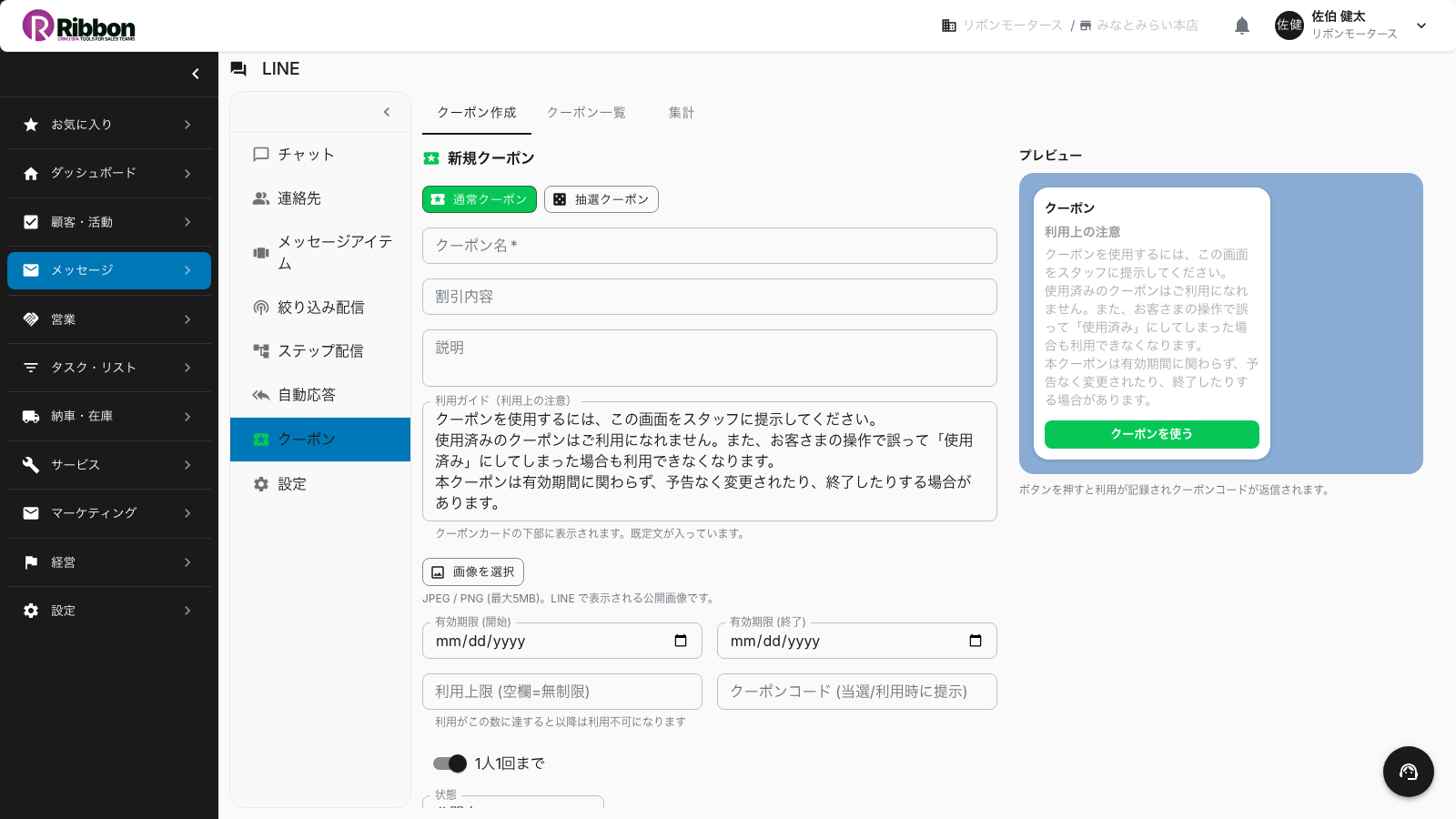Click the Ribbon logo
1456x819 pixels.
78,25
